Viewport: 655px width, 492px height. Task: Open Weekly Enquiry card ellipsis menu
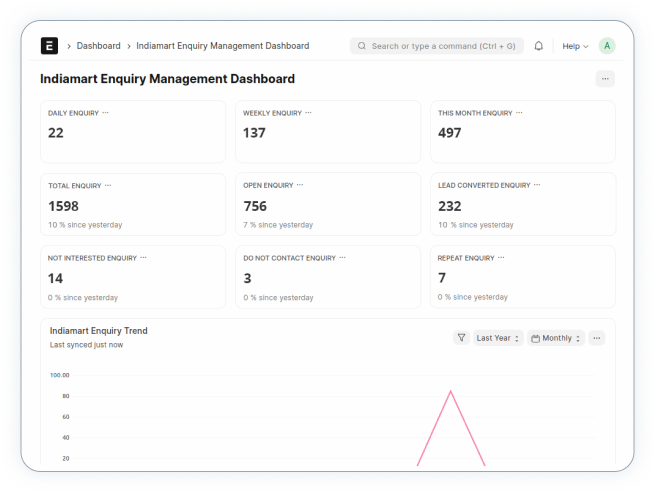point(308,113)
